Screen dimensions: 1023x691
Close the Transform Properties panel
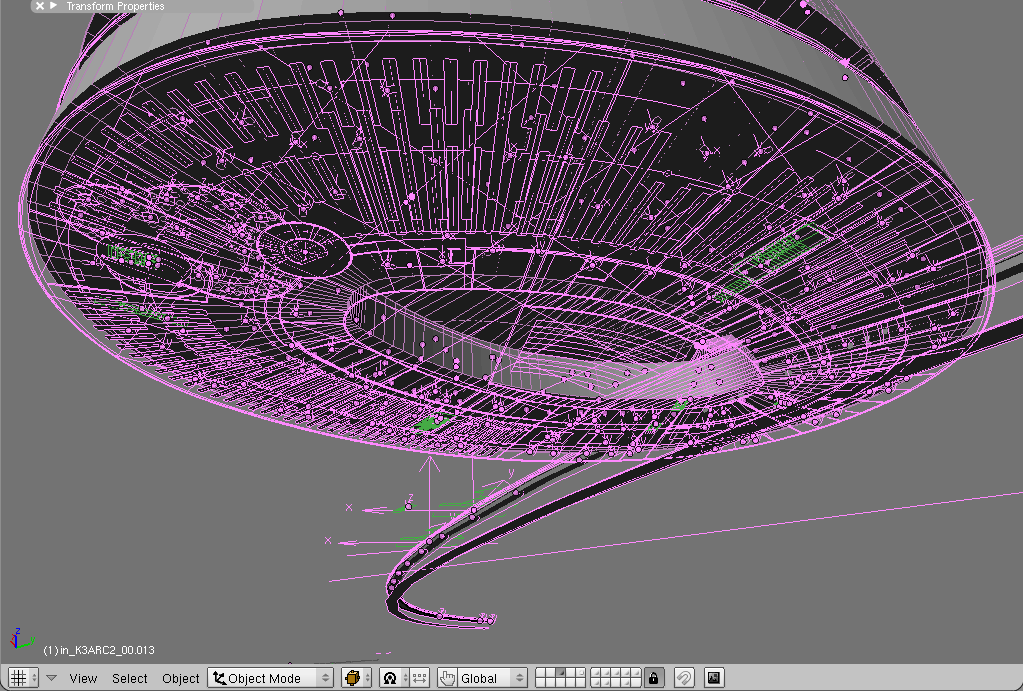pos(40,6)
